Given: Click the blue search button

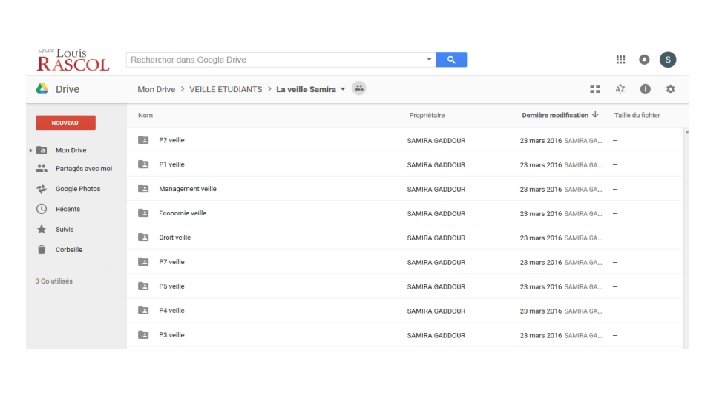Looking at the screenshot, I should click(x=452, y=60).
